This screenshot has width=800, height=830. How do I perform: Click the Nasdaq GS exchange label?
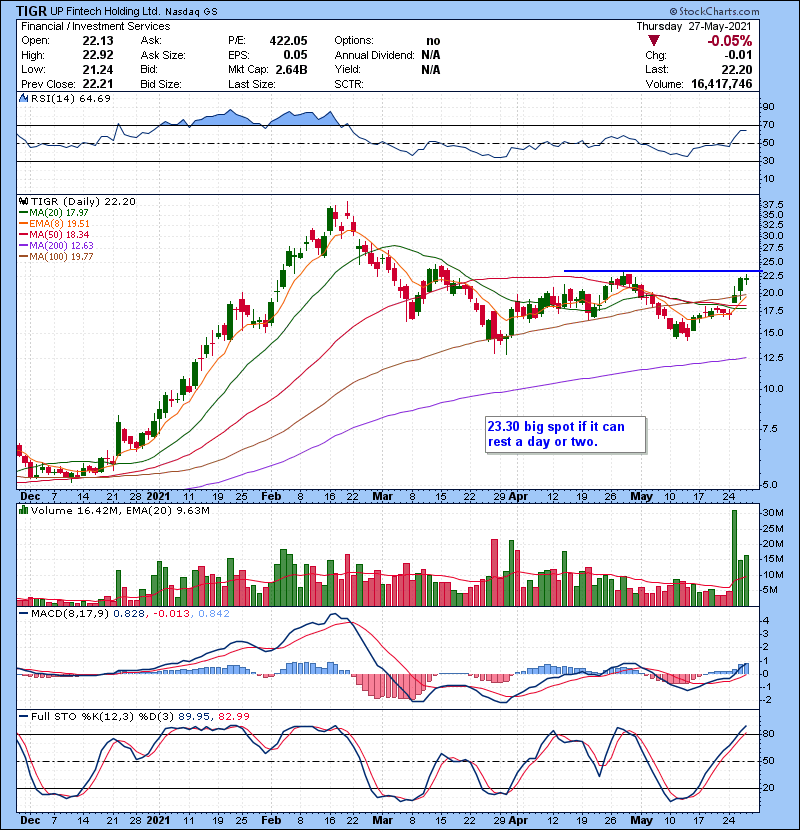click(x=191, y=12)
